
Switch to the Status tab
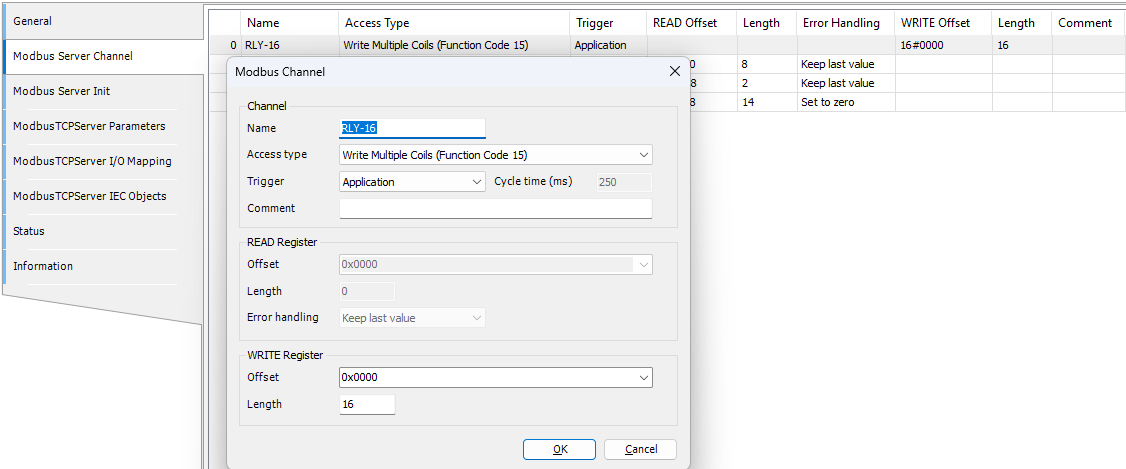tap(103, 231)
